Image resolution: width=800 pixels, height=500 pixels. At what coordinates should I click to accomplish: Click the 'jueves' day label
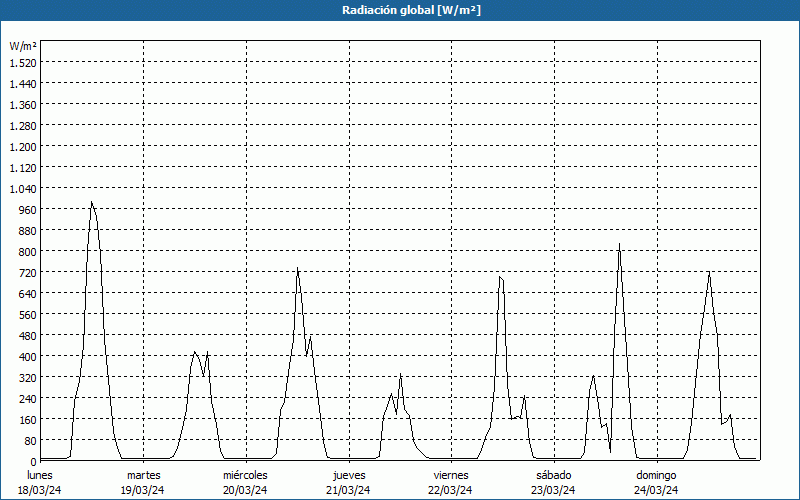[349, 475]
